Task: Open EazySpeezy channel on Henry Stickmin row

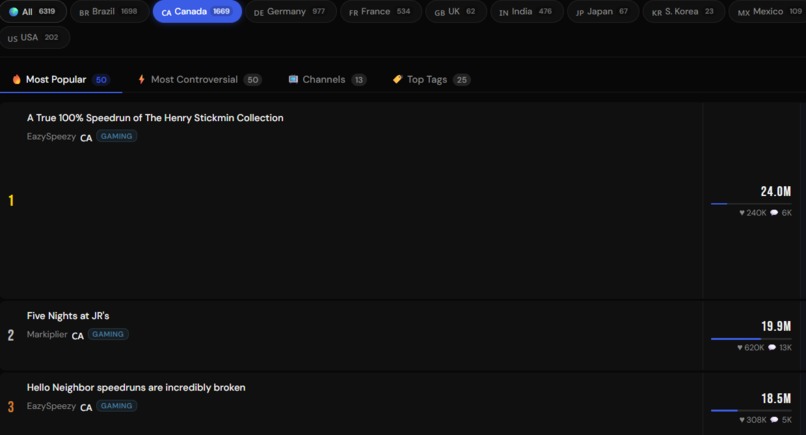Action: coord(51,136)
